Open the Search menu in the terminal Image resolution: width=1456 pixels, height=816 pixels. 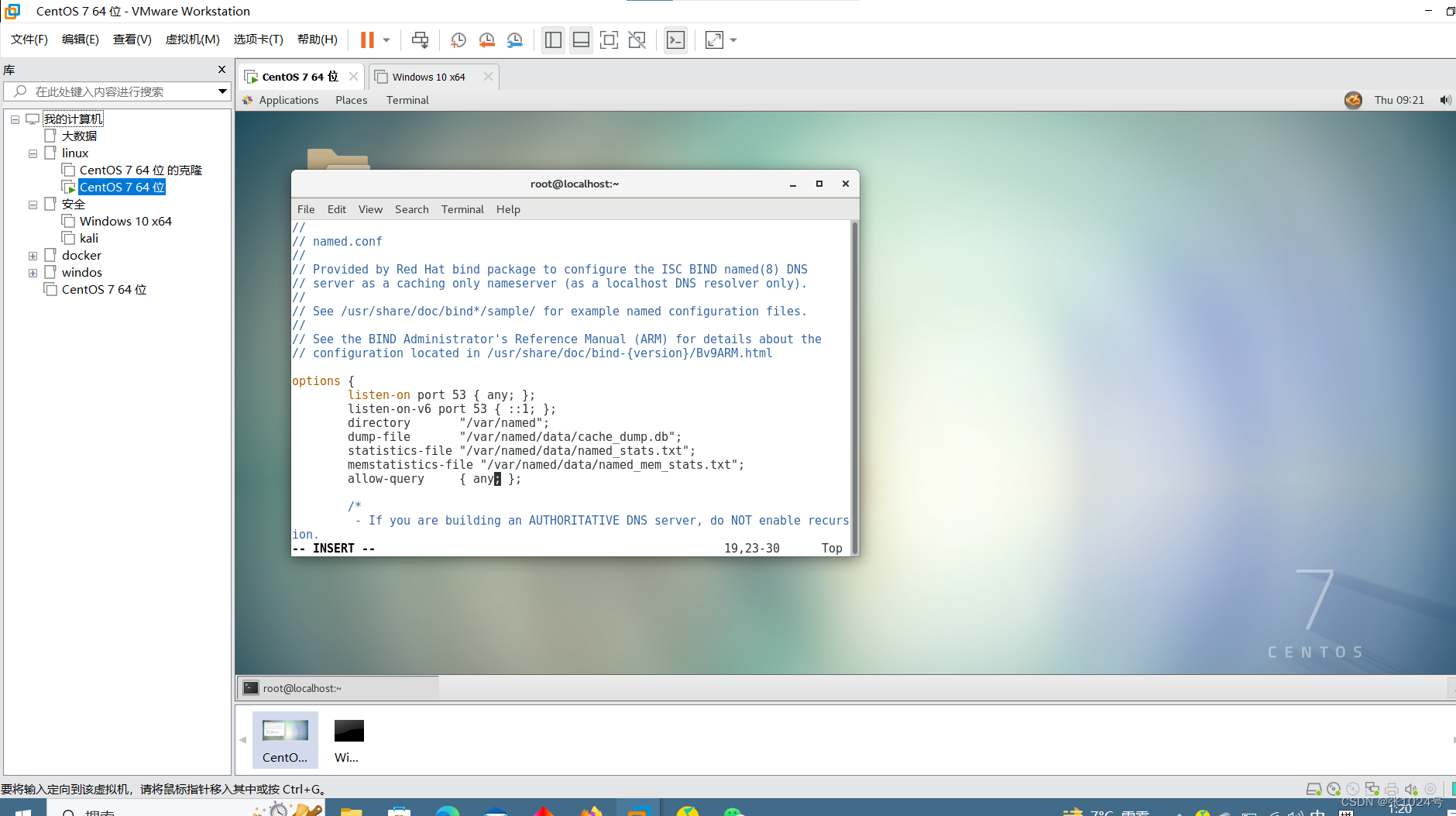(x=411, y=208)
